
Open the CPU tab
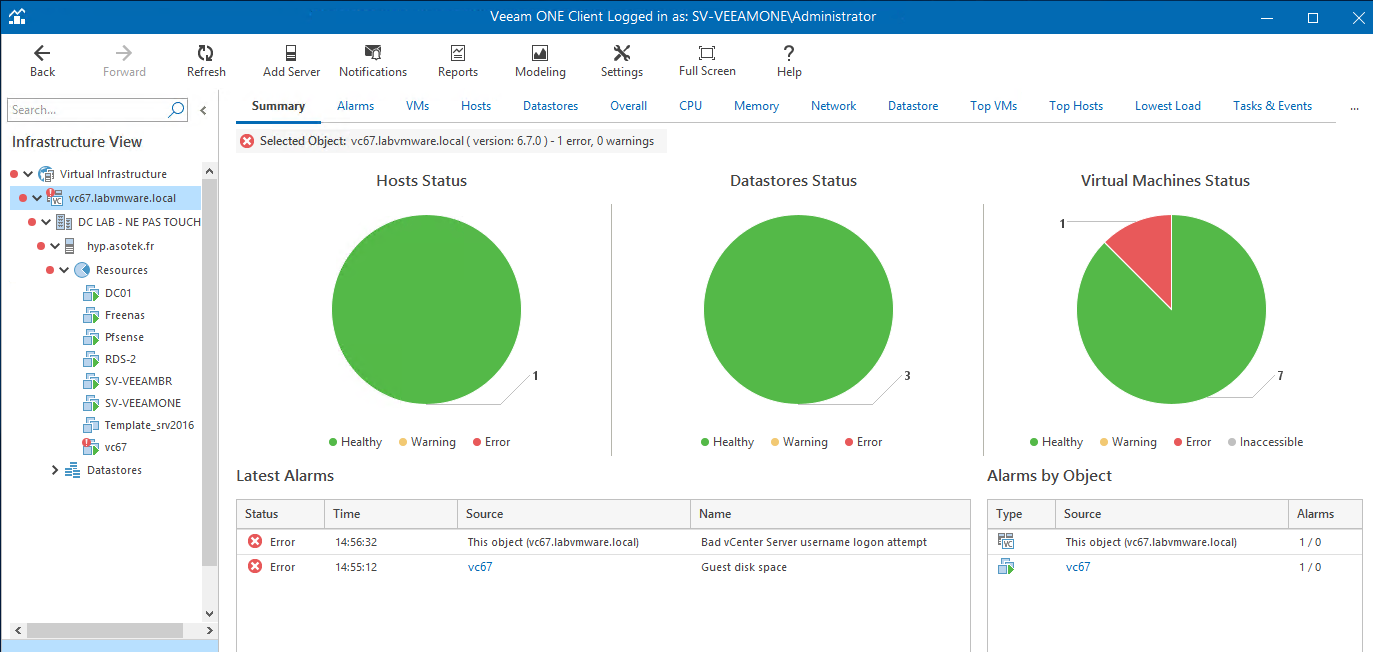pyautogui.click(x=690, y=106)
